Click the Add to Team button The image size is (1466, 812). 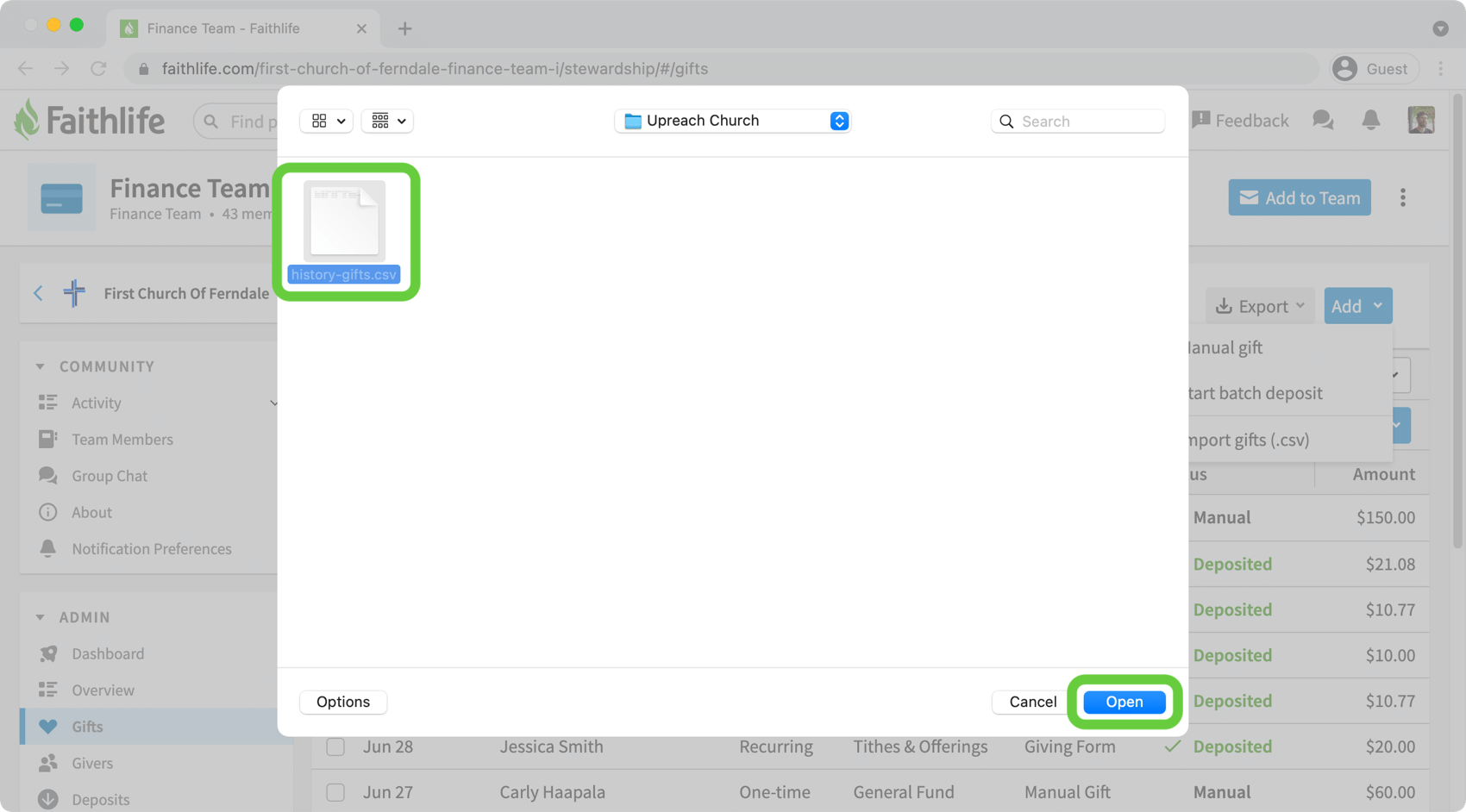click(x=1300, y=197)
